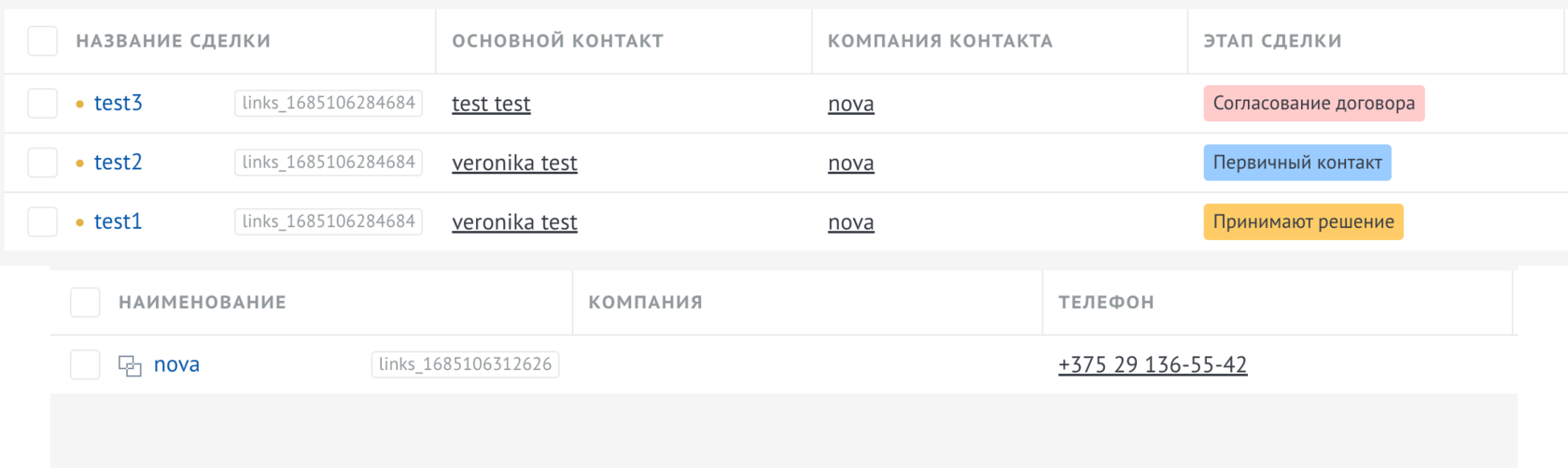Viewport: 1568px width, 468px height.
Task: Tick the checkbox for deal test3
Action: [43, 104]
